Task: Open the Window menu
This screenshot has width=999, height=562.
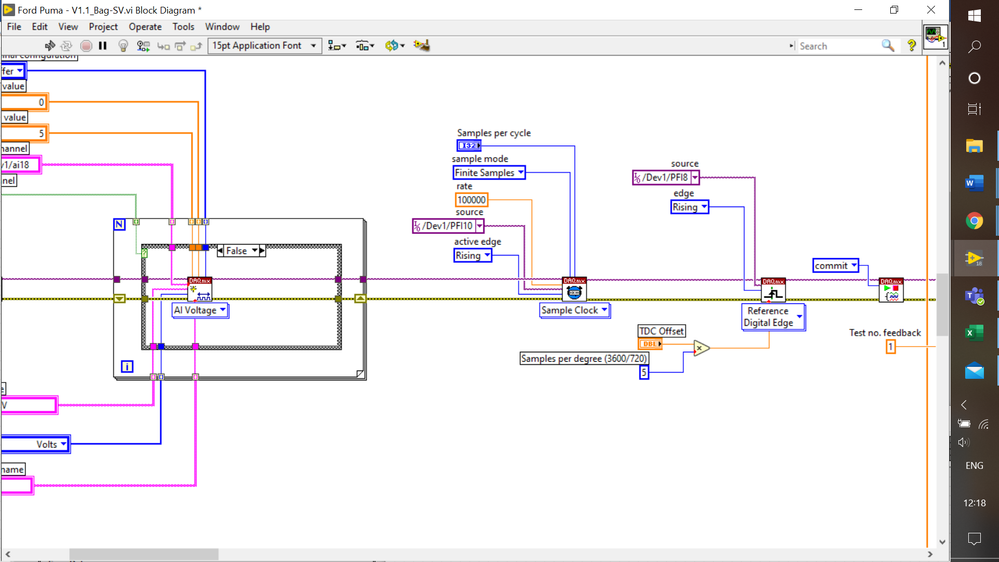Action: pos(222,27)
